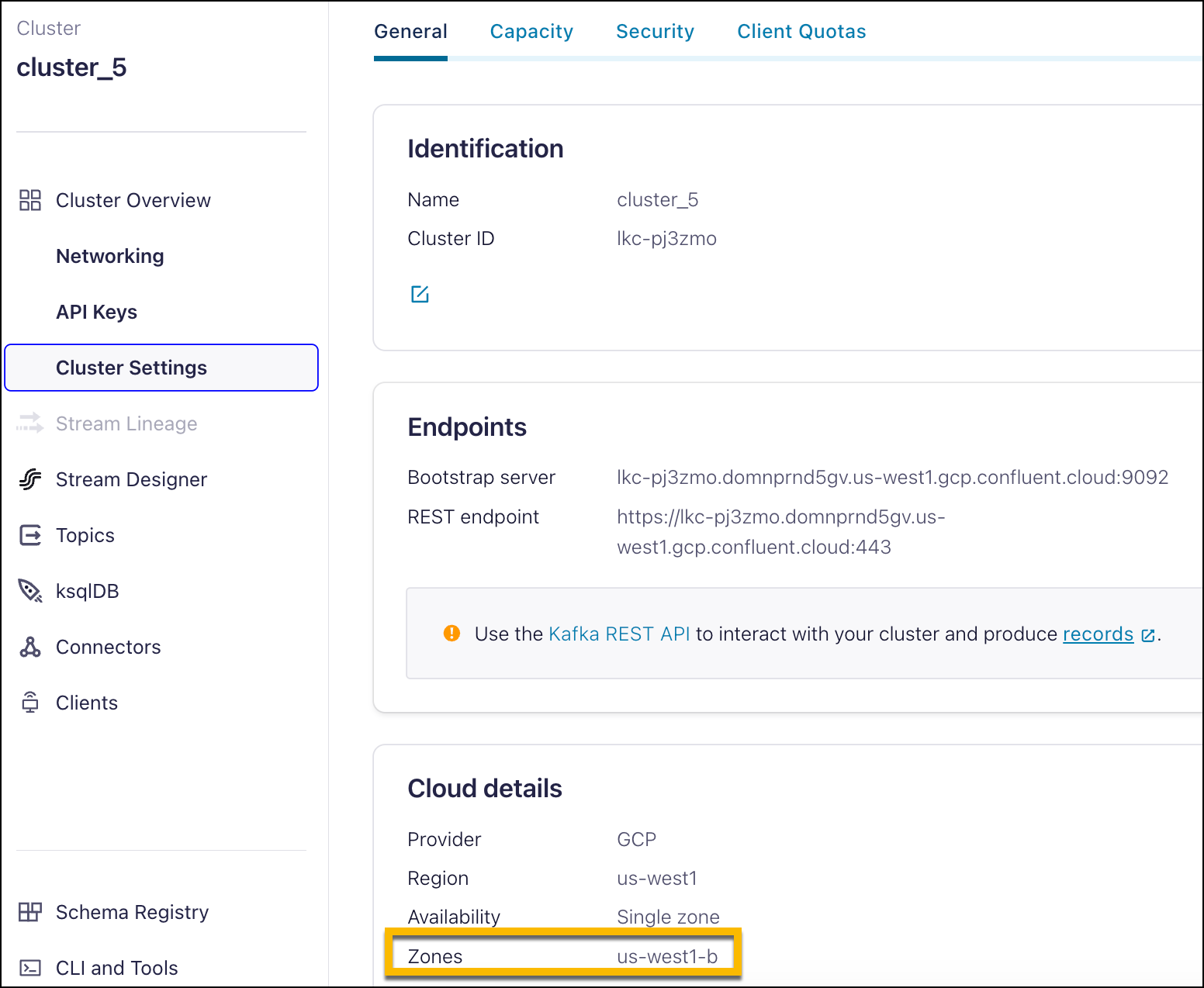Click the orange info warning icon

[x=451, y=634]
